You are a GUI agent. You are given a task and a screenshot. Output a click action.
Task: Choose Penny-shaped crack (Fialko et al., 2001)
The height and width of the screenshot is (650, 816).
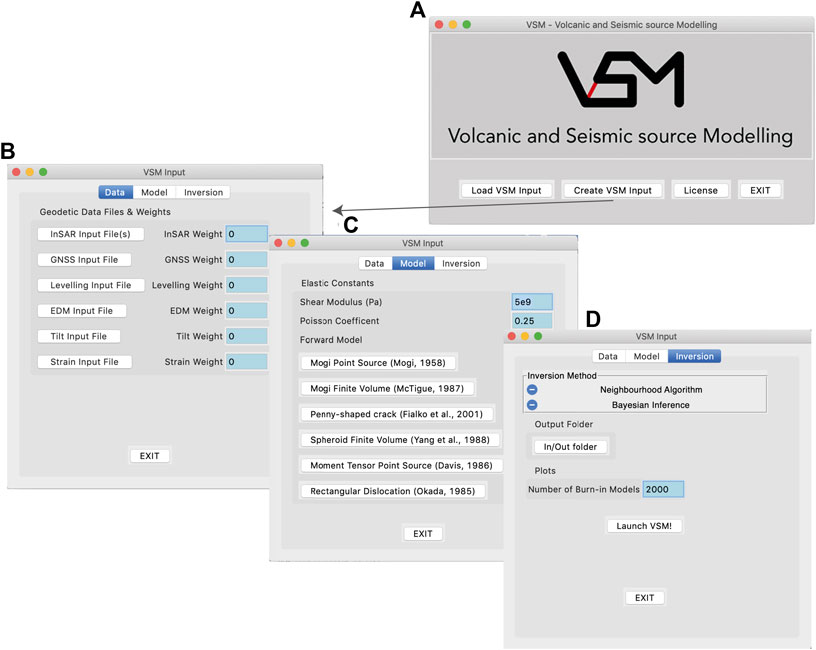coord(397,414)
